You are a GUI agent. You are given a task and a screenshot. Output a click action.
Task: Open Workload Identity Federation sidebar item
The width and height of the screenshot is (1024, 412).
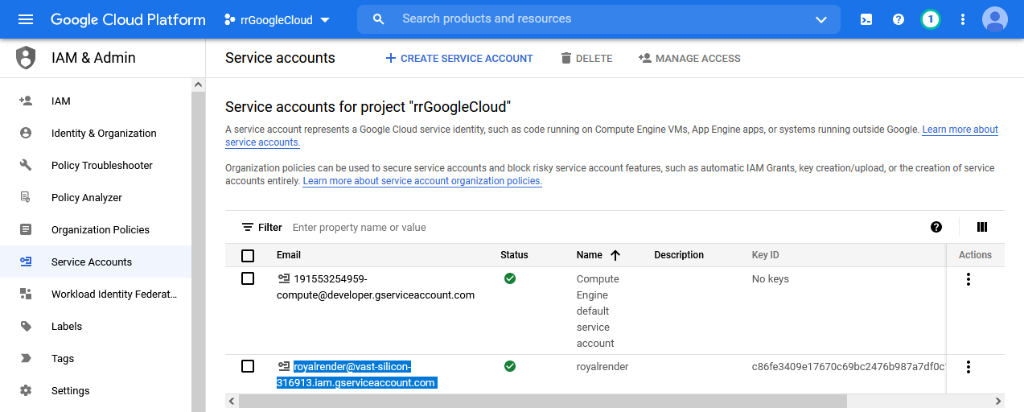click(95, 294)
